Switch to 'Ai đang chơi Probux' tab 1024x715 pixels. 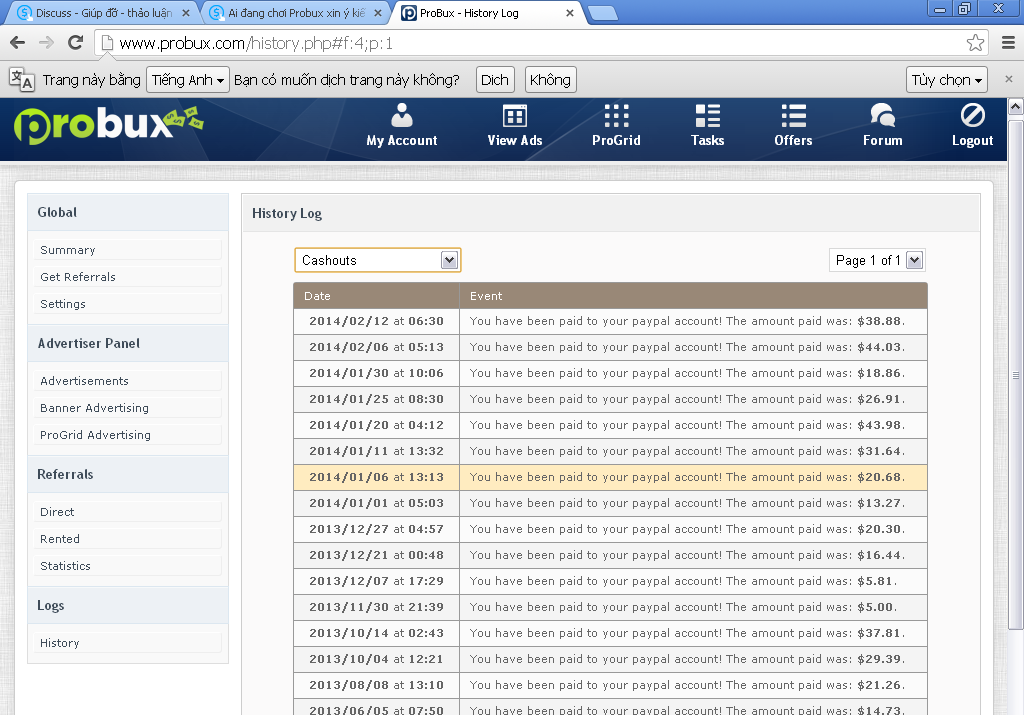[x=295, y=13]
